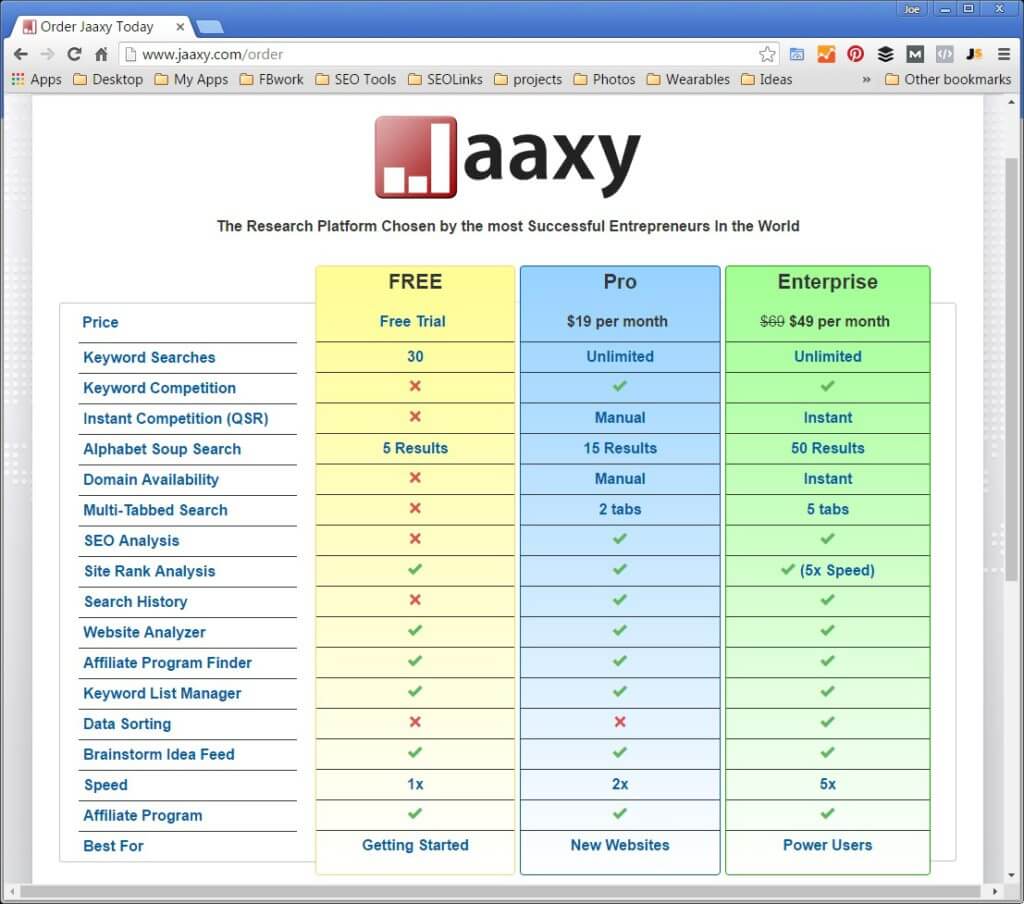Open the FBwork bookmarks folder
Screen dimensions: 1024x904
(x=272, y=80)
